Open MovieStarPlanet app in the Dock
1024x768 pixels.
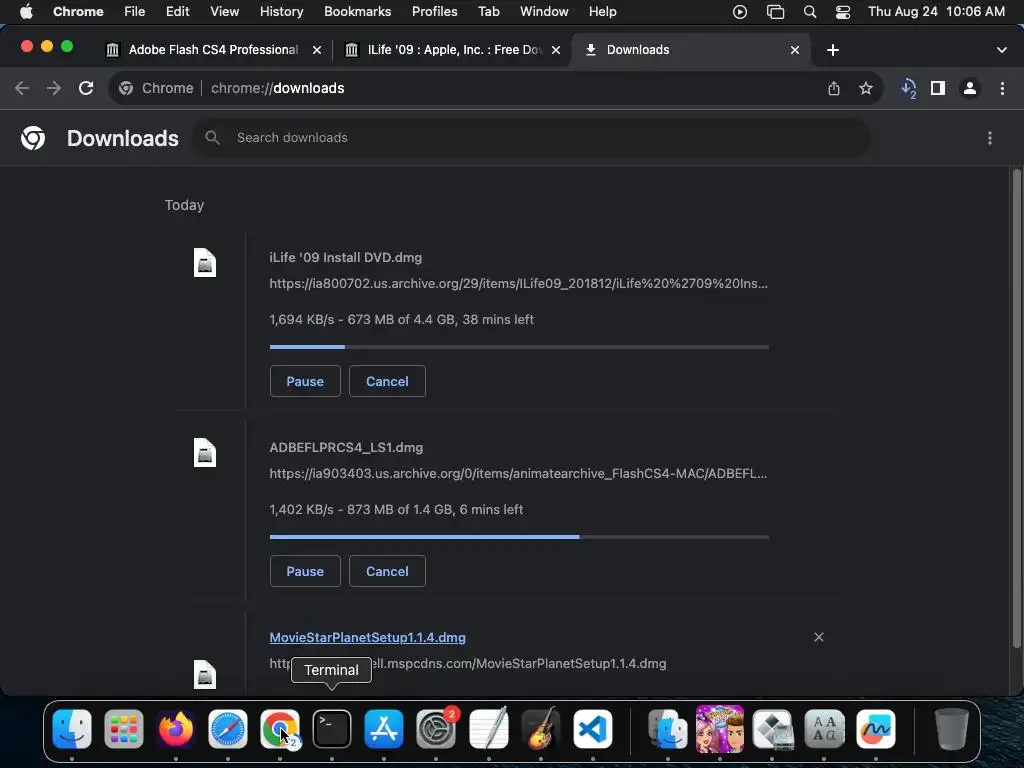[x=720, y=728]
